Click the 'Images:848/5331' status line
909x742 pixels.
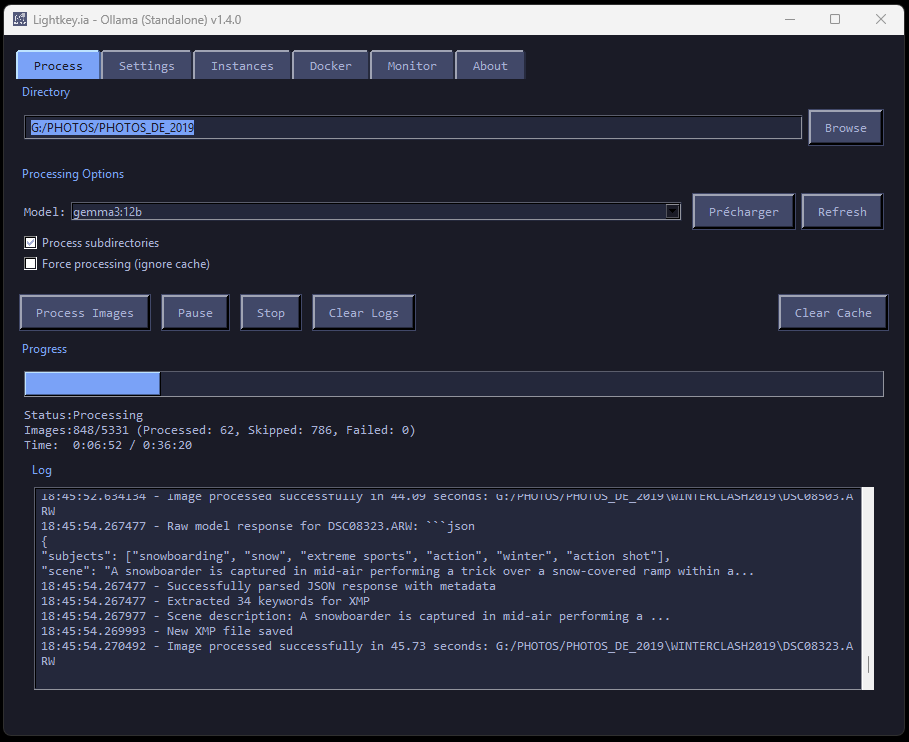[220, 430]
